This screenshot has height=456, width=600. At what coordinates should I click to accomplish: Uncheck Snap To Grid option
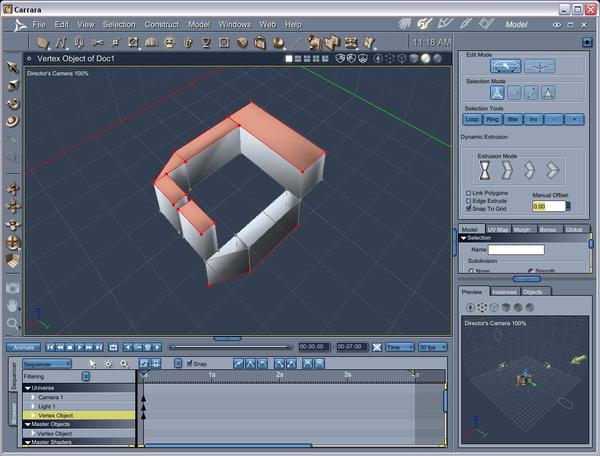point(470,207)
